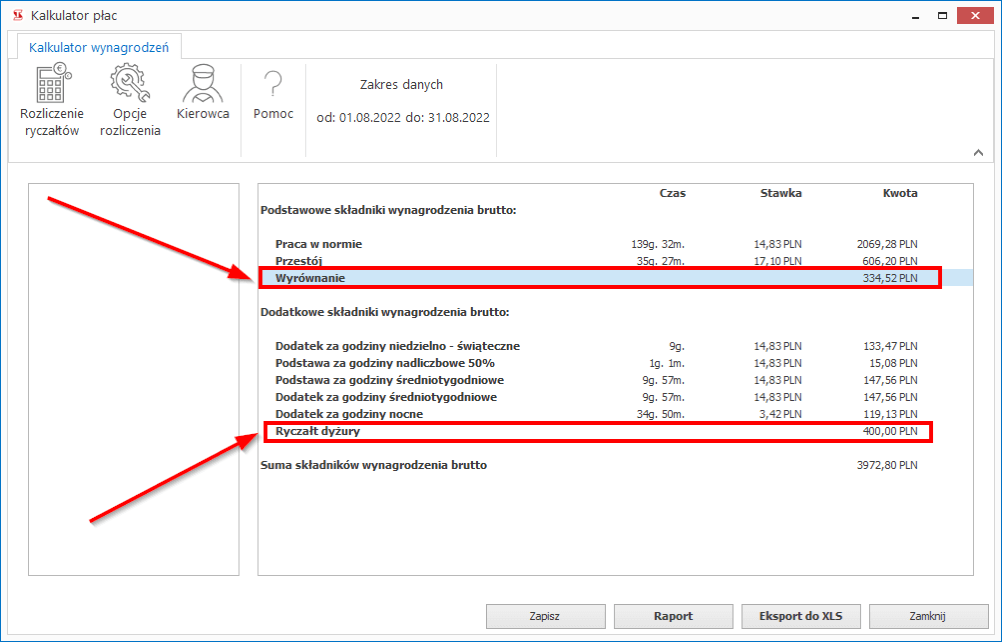The height and width of the screenshot is (642, 1002).
Task: Click the empty left side panel
Action: point(133,380)
